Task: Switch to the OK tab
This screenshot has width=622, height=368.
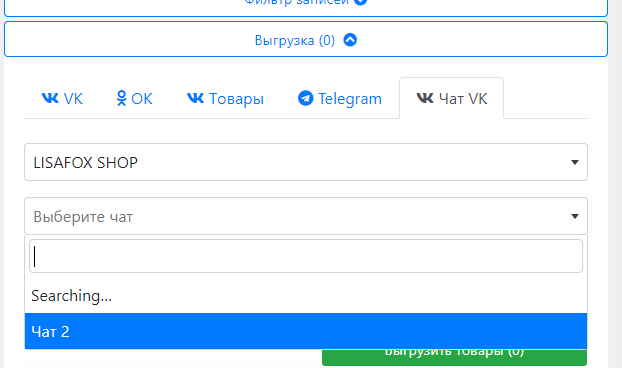Action: 134,98
